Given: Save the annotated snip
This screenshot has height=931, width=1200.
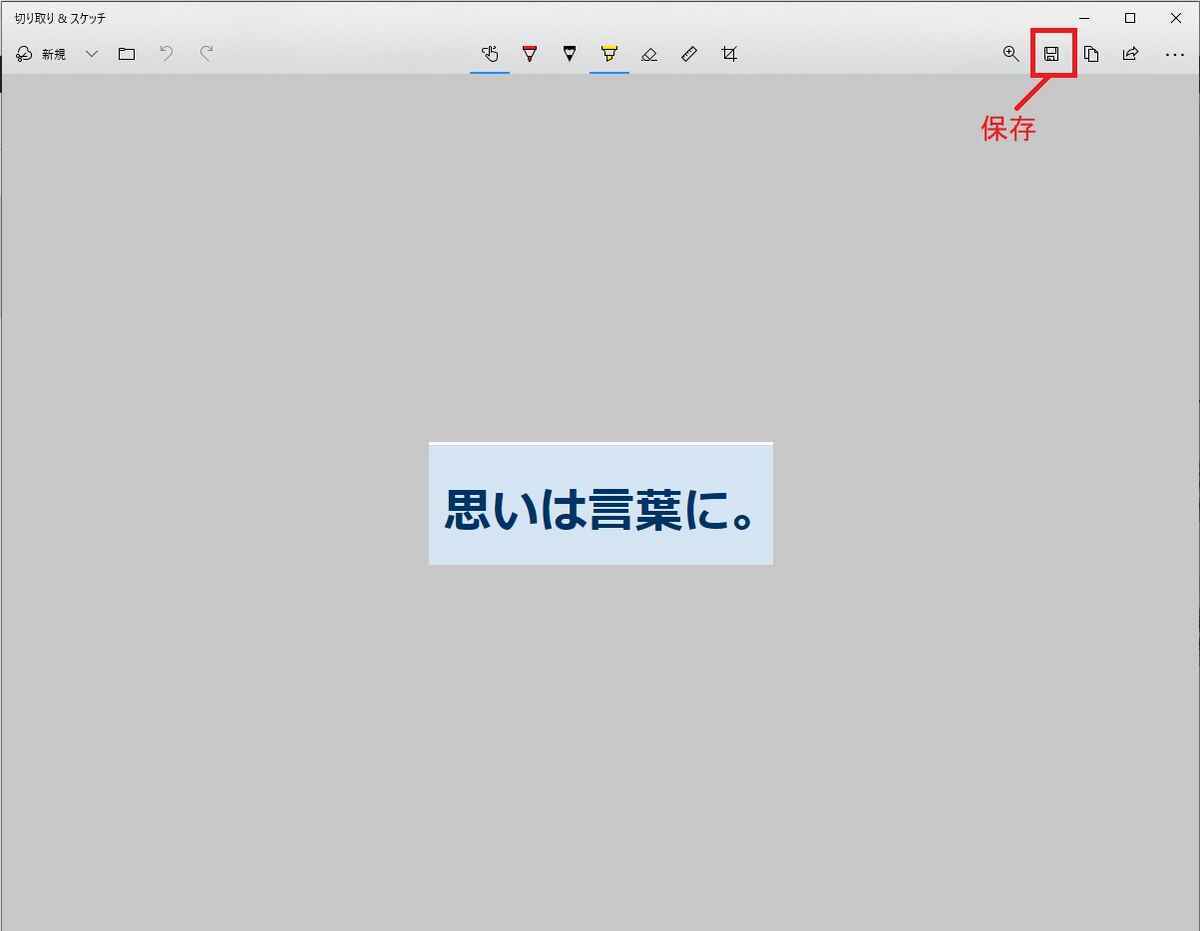Looking at the screenshot, I should pyautogui.click(x=1051, y=54).
